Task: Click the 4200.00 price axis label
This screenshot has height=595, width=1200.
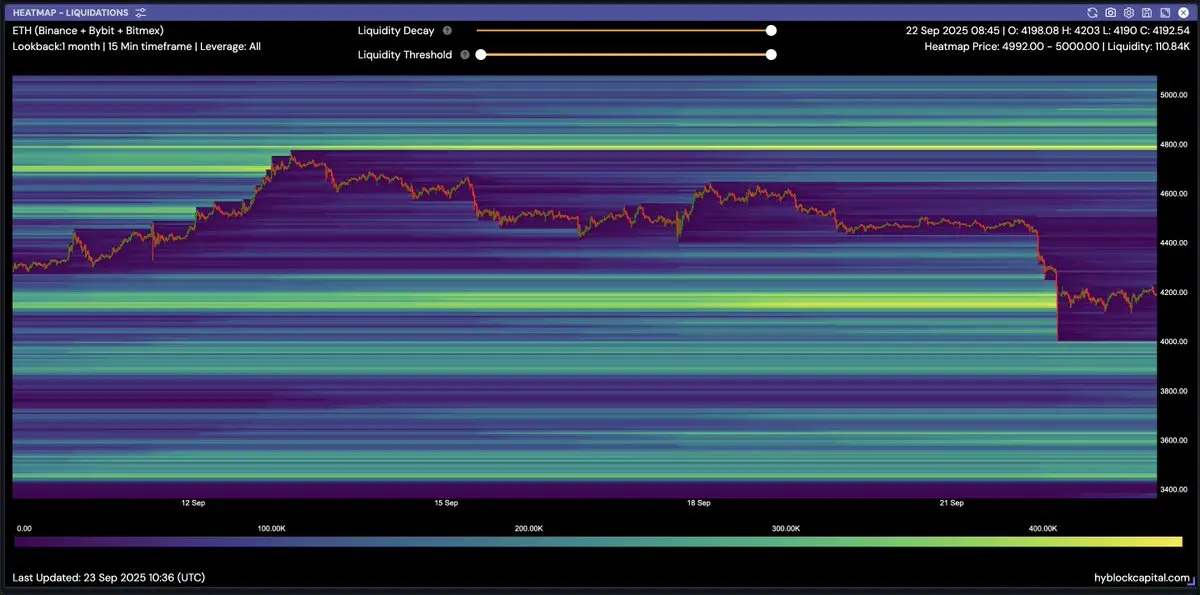Action: [x=1173, y=293]
